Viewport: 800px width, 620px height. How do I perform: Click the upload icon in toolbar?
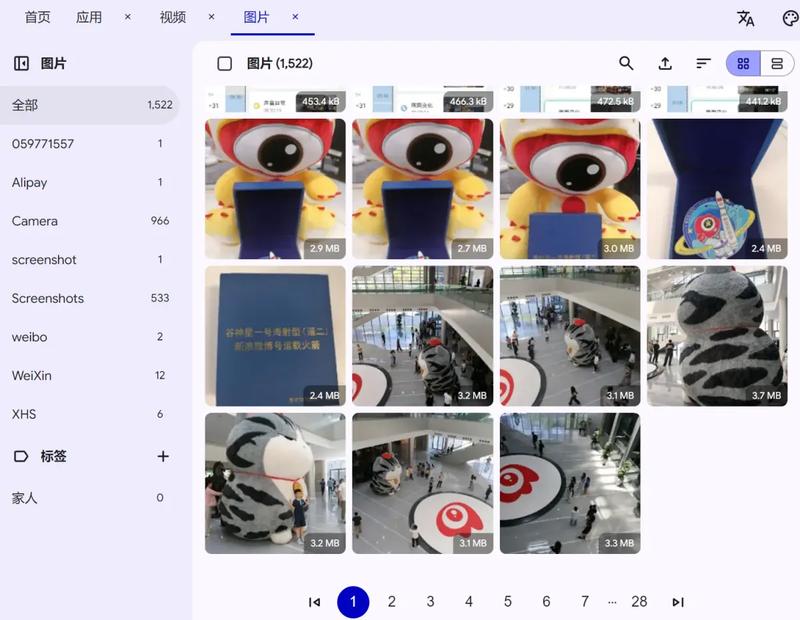tap(665, 63)
